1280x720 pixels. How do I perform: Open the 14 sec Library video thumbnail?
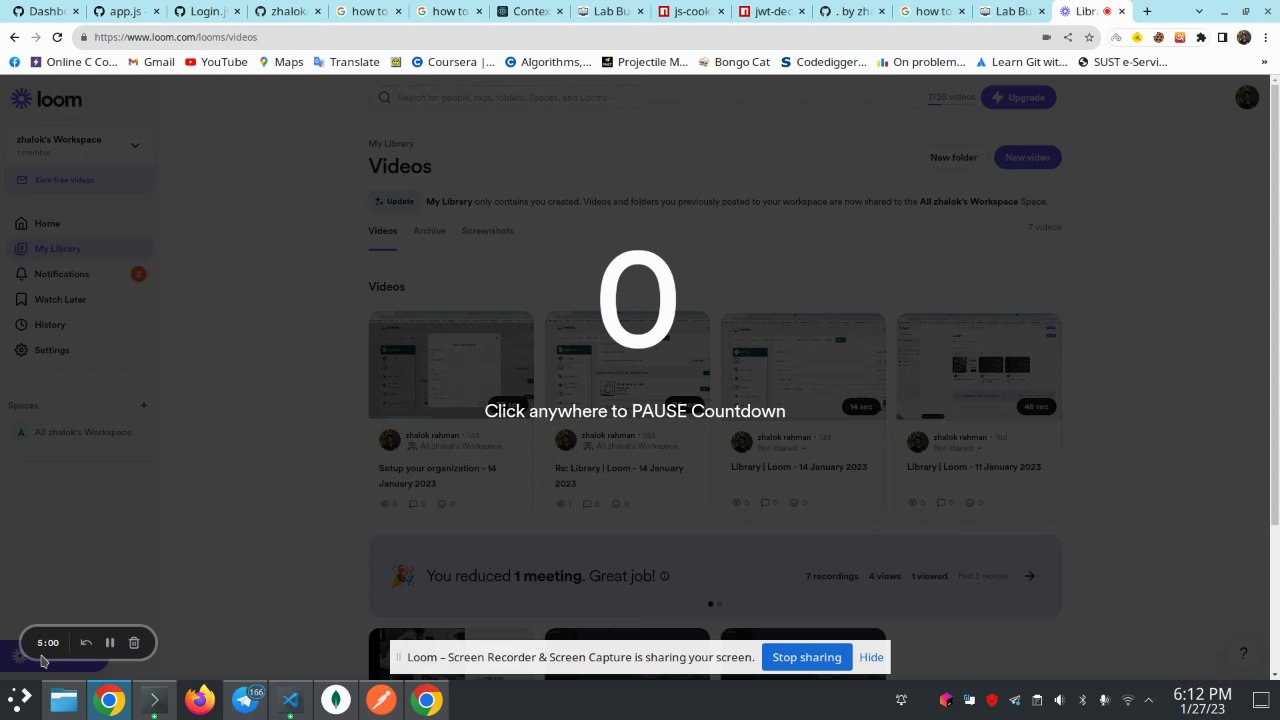pos(803,366)
